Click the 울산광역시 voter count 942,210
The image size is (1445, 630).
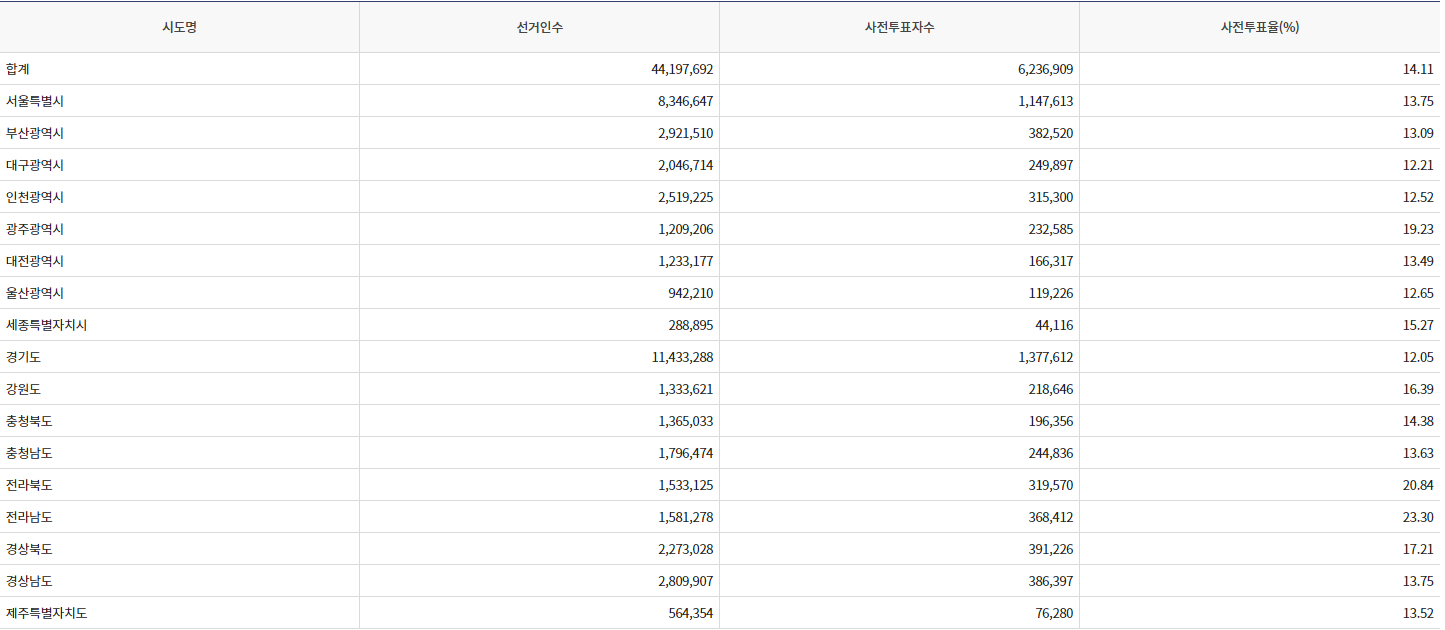(691, 293)
